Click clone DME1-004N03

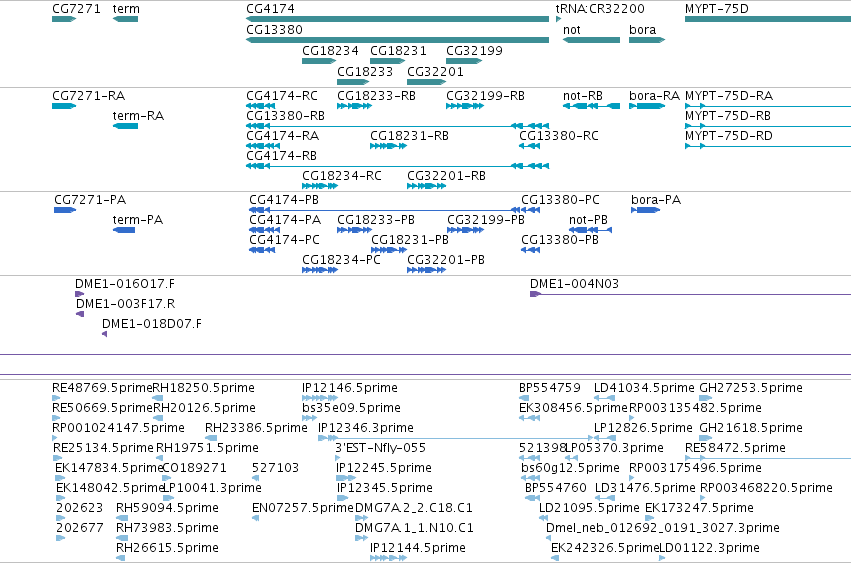pyautogui.click(x=690, y=294)
